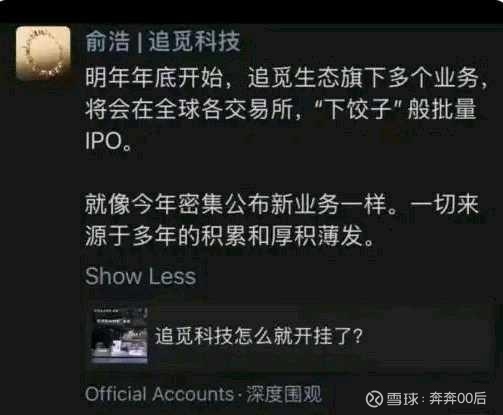Click the paragraph starting 就像今年密集公布
The height and width of the screenshot is (415, 503).
point(282,221)
